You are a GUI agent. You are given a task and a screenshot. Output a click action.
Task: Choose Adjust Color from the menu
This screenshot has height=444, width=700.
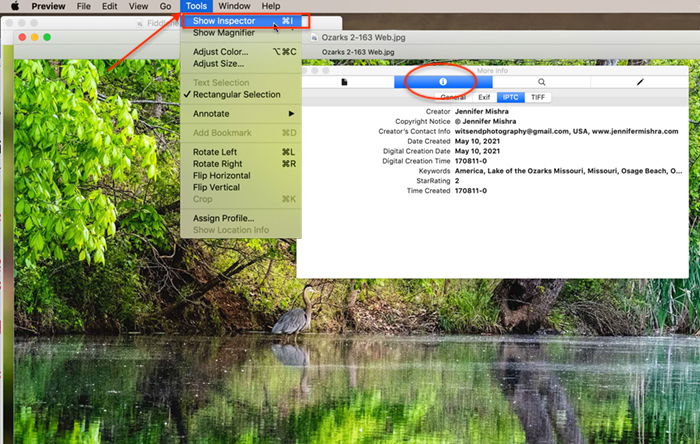[x=220, y=52]
